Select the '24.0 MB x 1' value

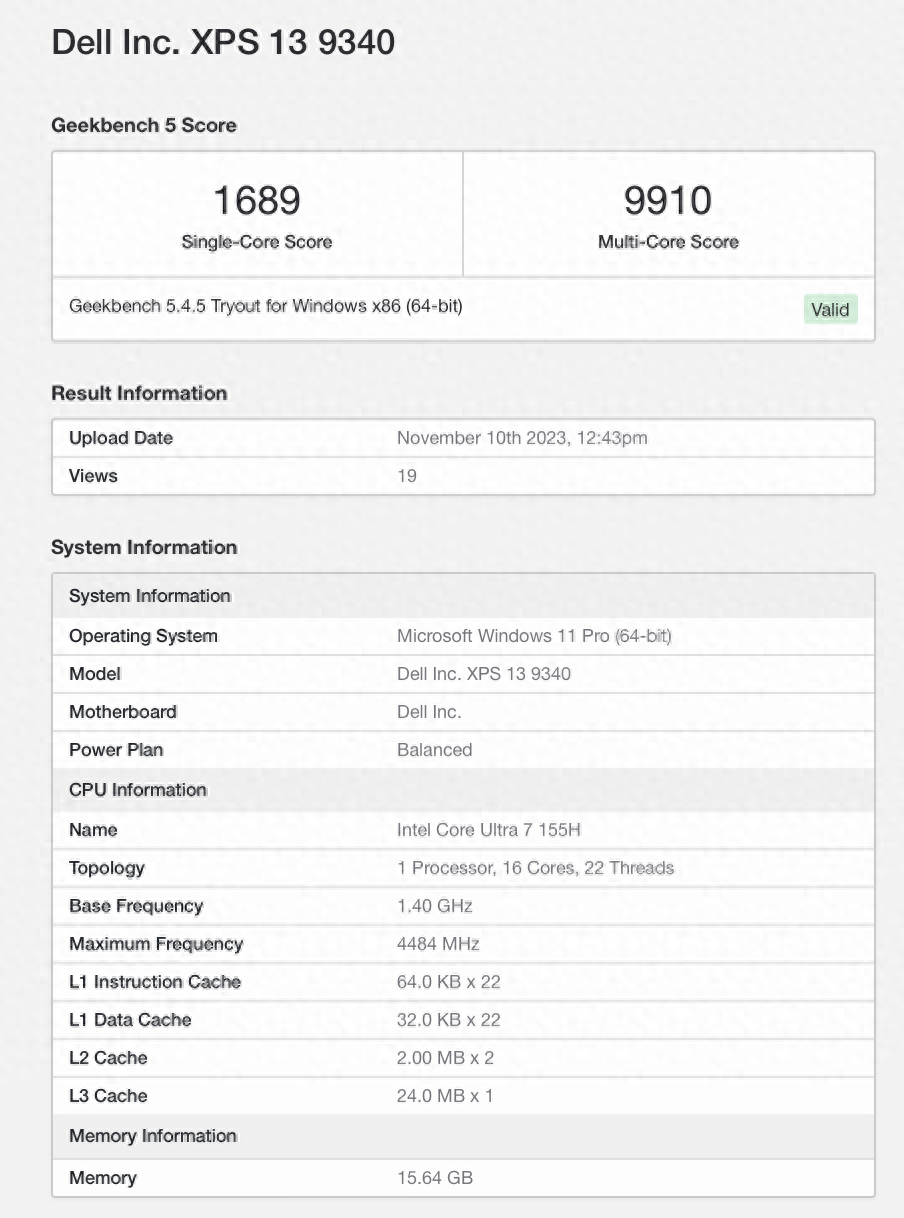(x=445, y=1096)
